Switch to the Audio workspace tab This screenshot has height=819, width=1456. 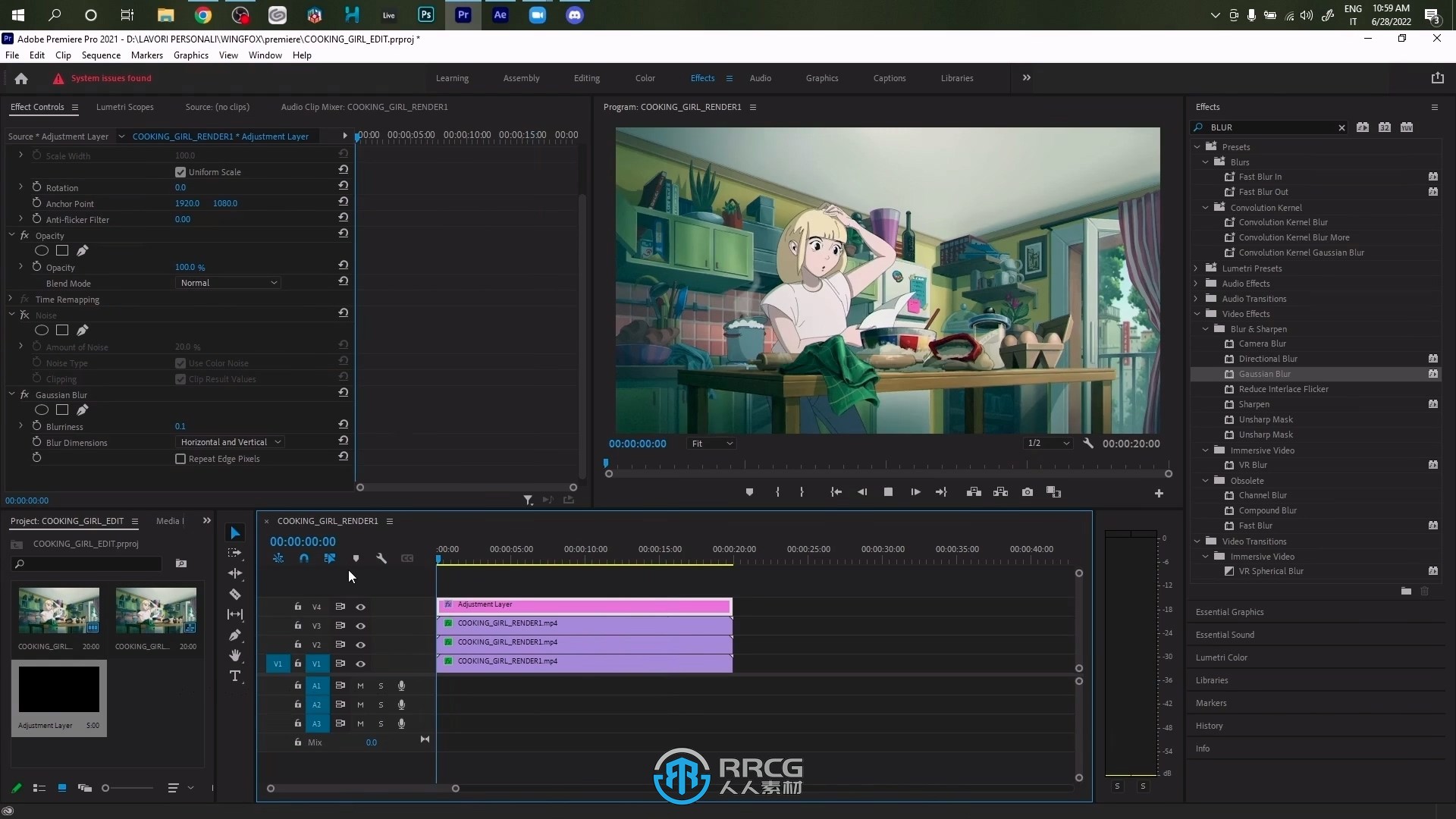point(760,78)
